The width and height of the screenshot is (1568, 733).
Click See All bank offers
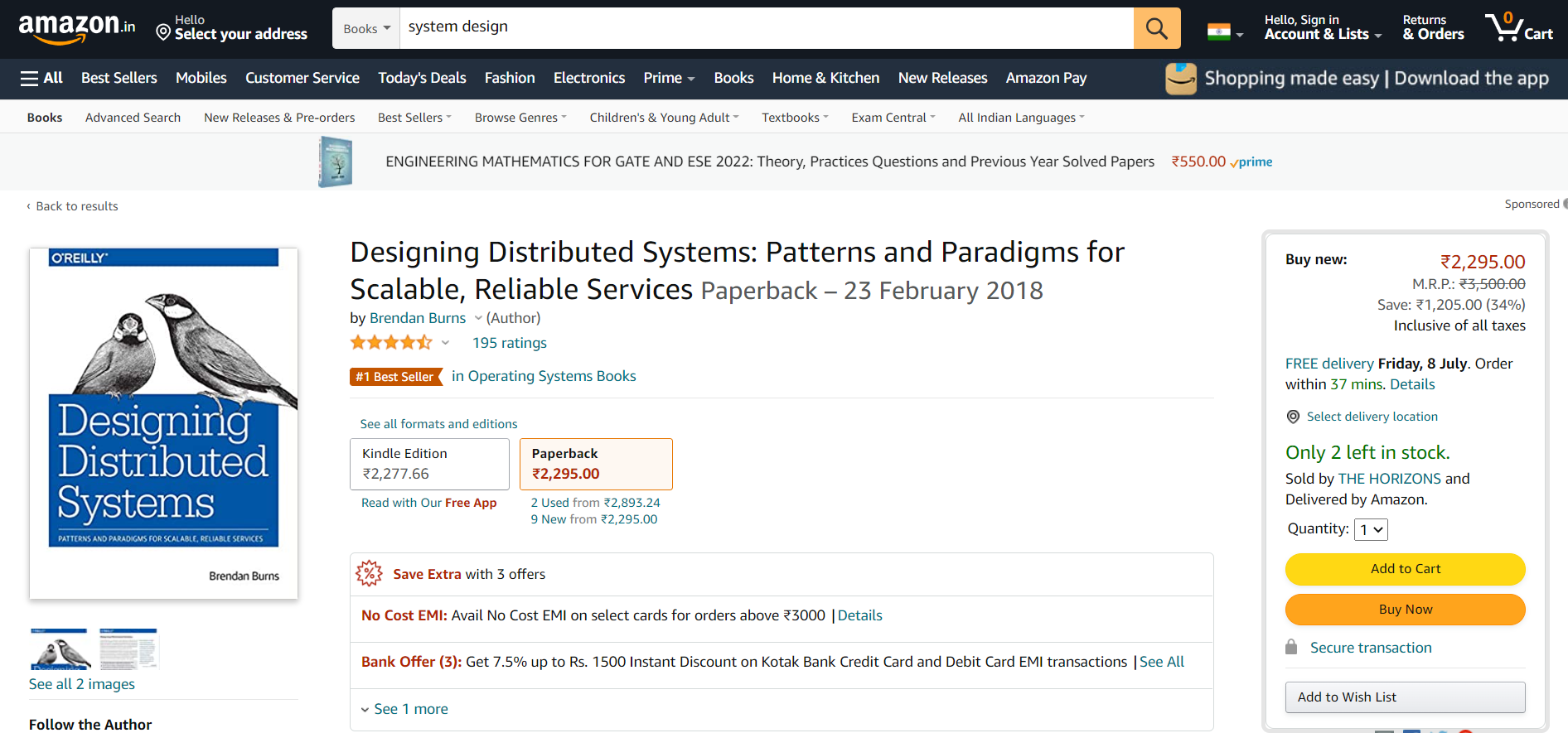coord(1161,662)
